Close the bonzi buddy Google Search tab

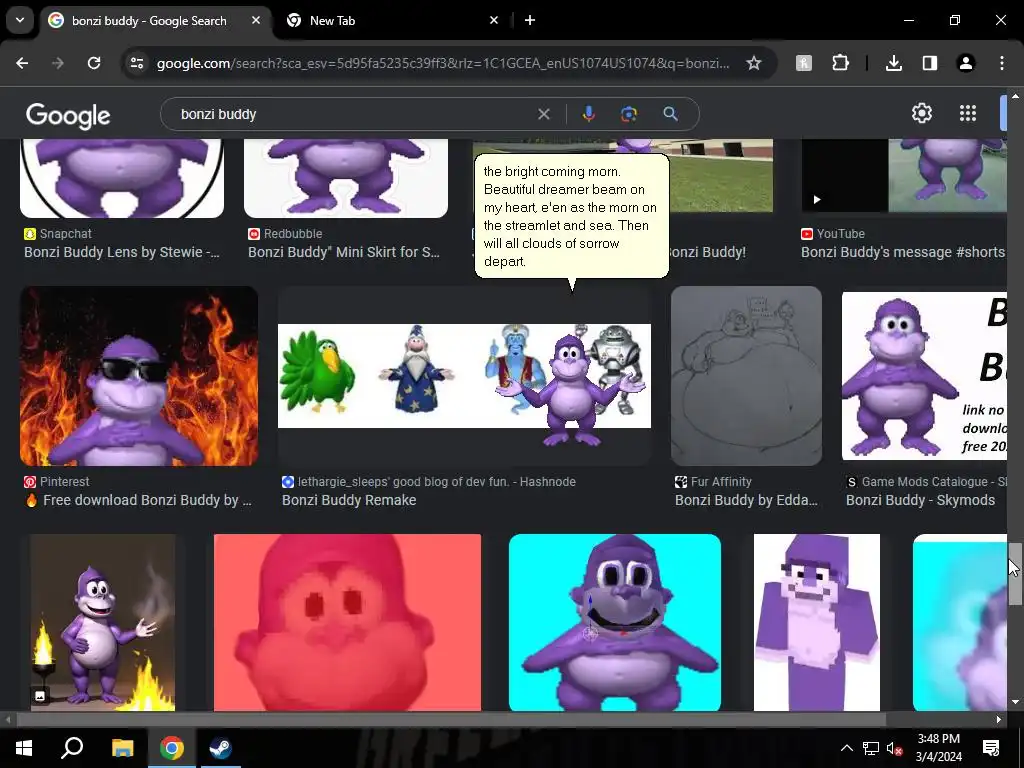tap(256, 20)
